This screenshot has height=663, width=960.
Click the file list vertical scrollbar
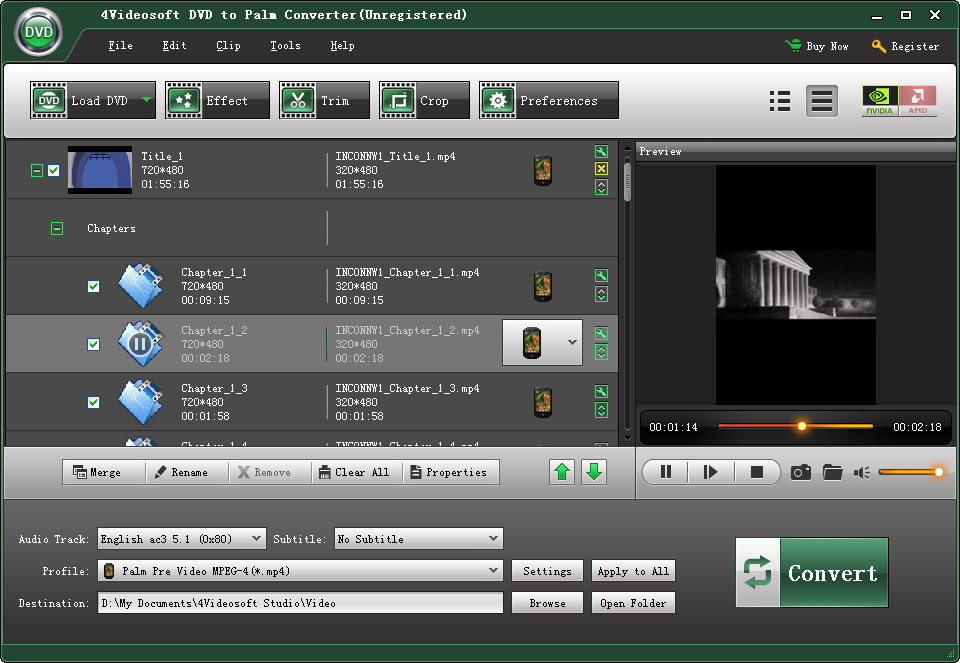point(627,180)
